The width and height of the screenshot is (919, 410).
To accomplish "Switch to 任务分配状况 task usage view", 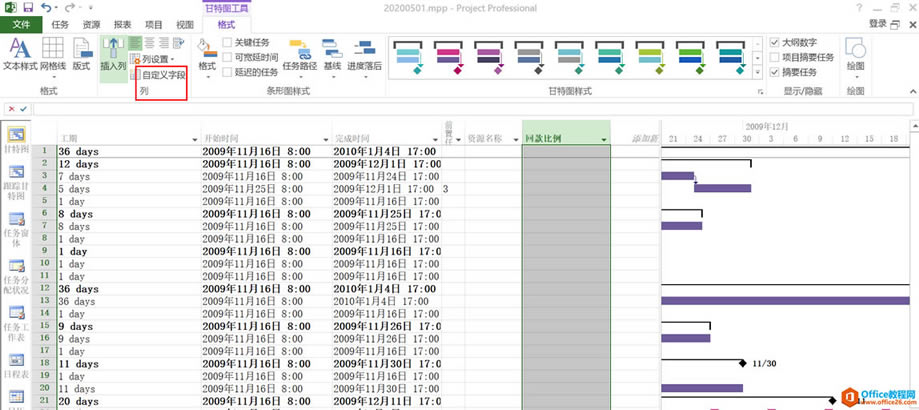I will coord(16,276).
